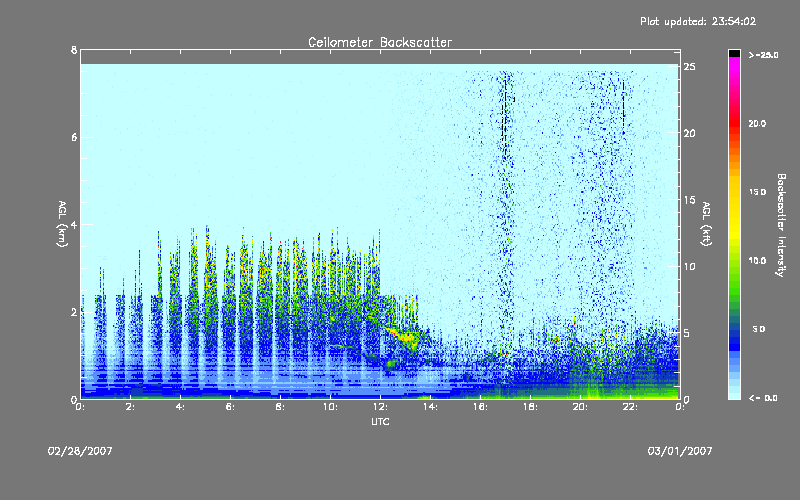Image resolution: width=800 pixels, height=500 pixels.
Task: Click the "8" tick on the km axis
Action: 74,50
